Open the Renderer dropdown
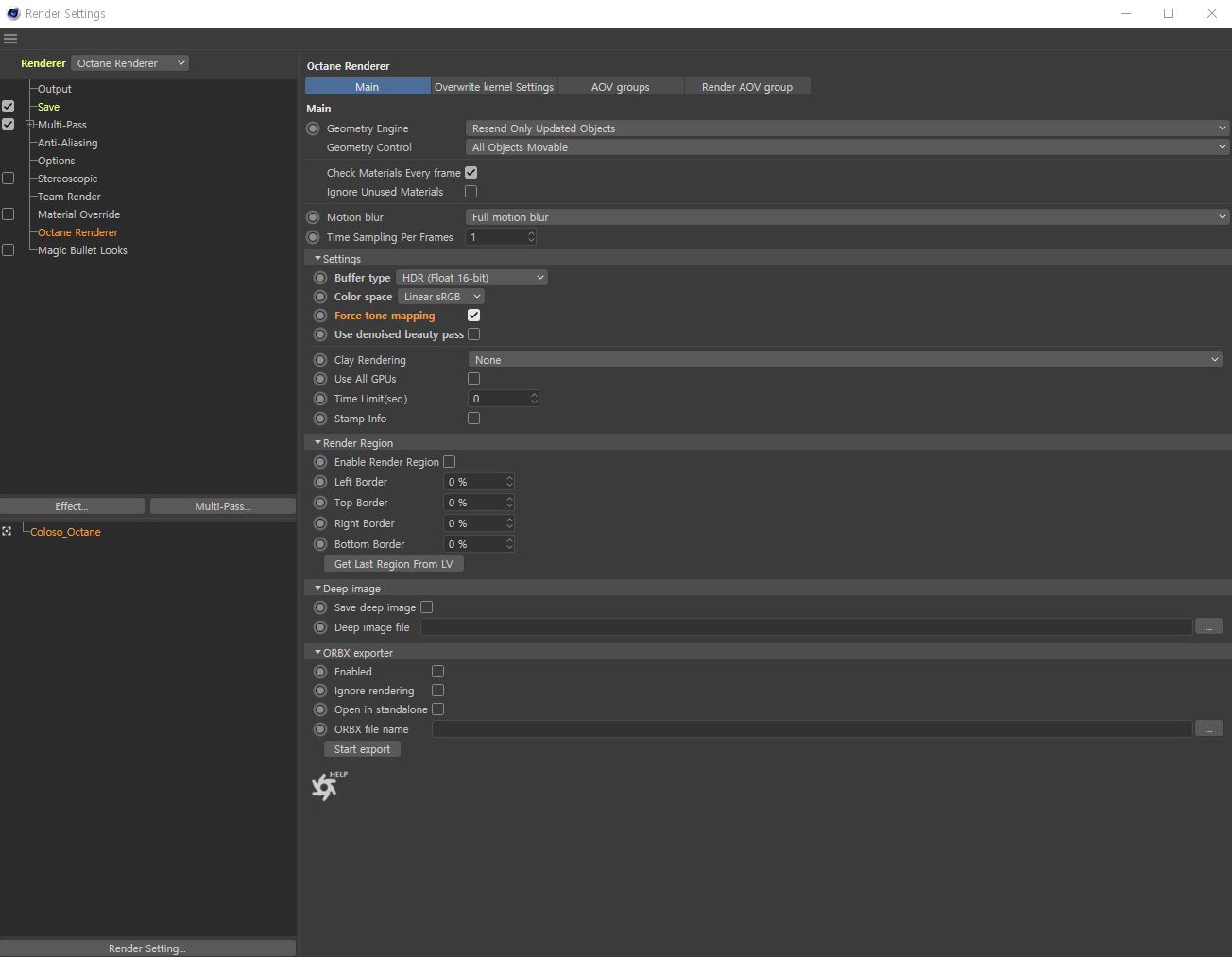 click(130, 63)
